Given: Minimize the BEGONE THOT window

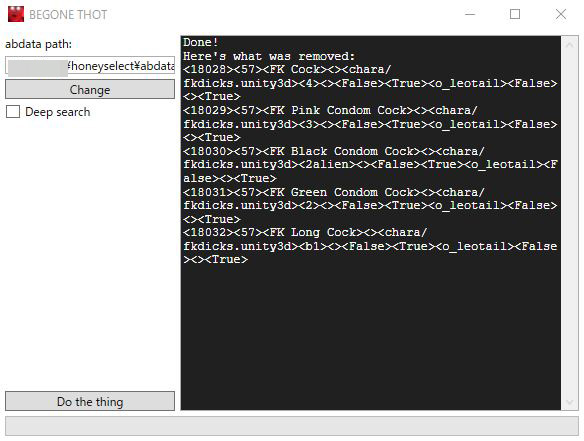Looking at the screenshot, I should tap(470, 14).
